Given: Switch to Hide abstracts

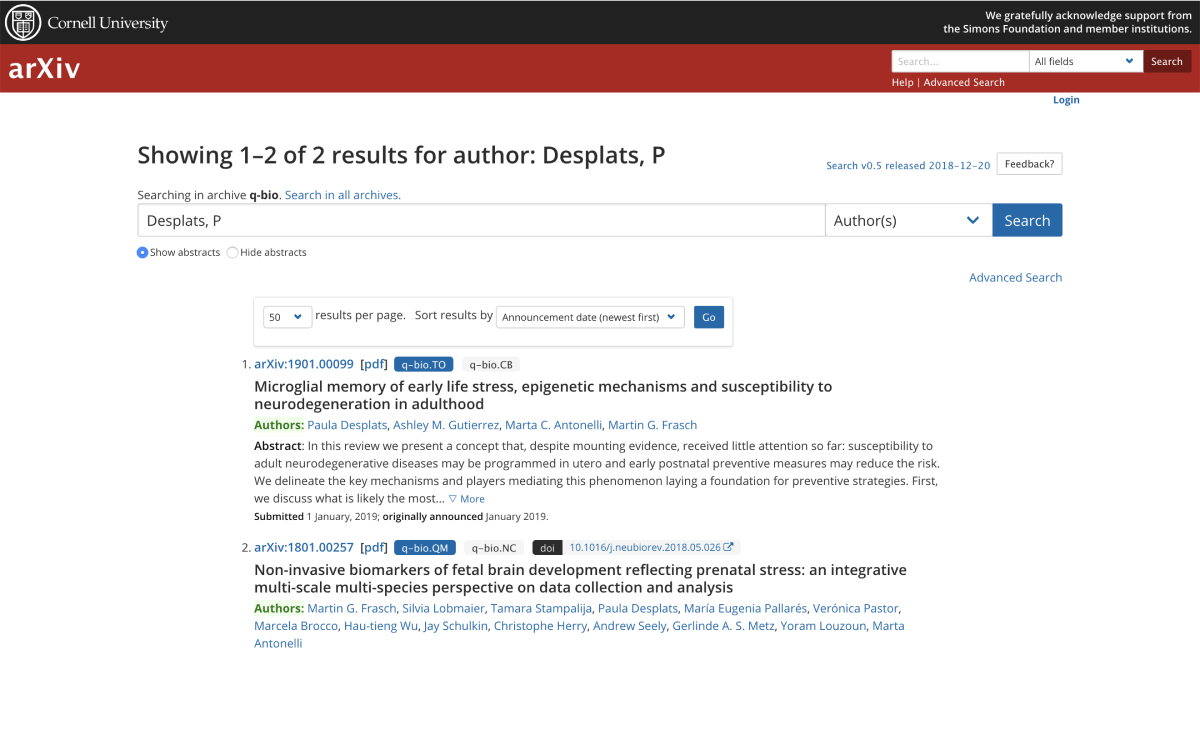Looking at the screenshot, I should click(x=231, y=252).
